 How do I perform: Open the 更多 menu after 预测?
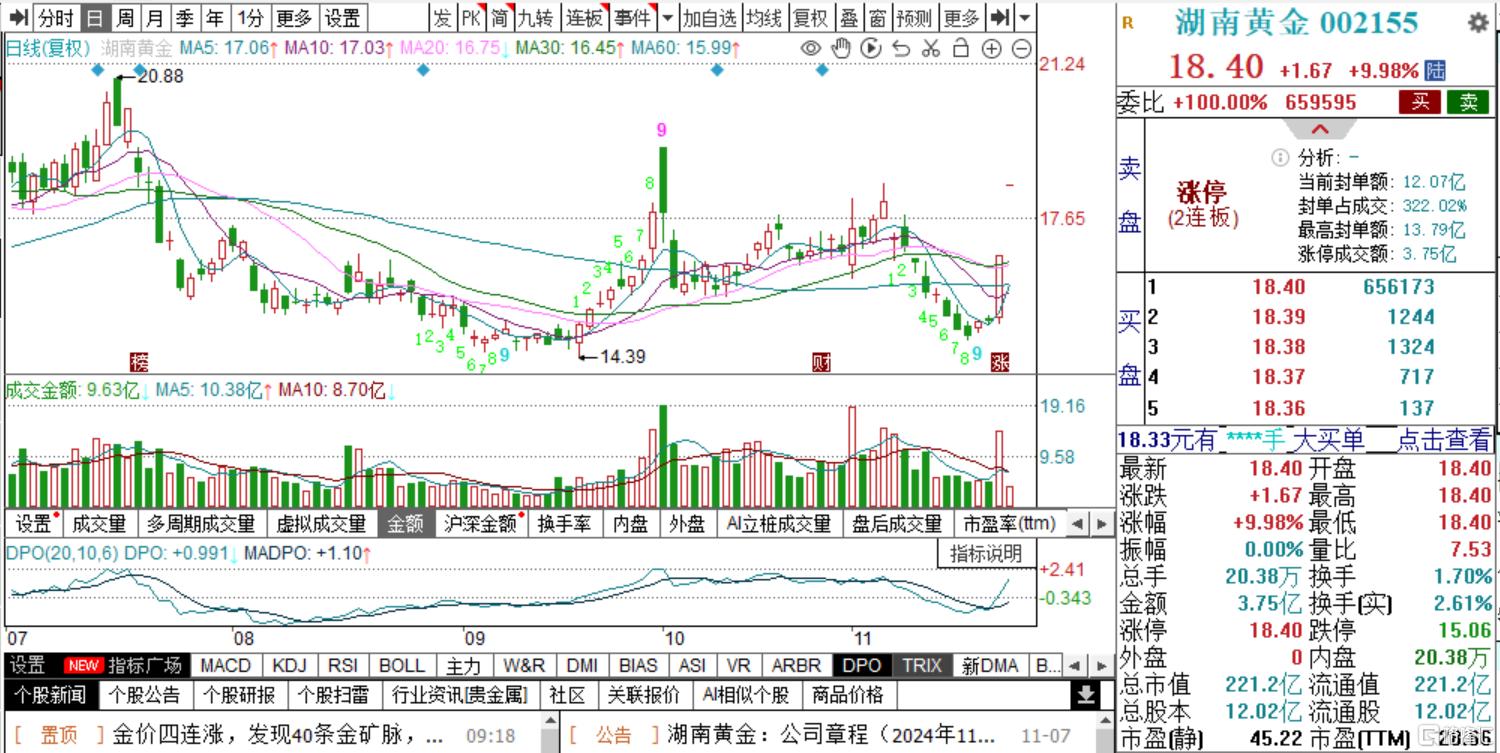click(961, 17)
